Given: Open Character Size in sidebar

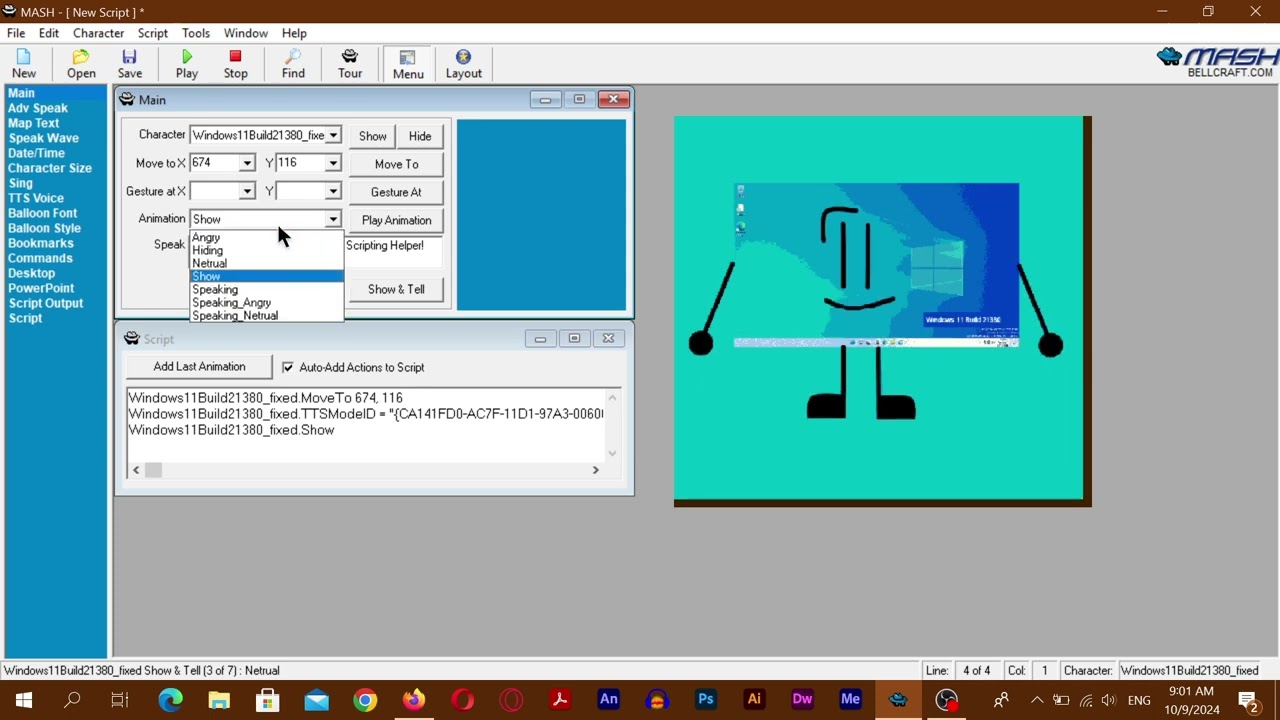Looking at the screenshot, I should (50, 168).
